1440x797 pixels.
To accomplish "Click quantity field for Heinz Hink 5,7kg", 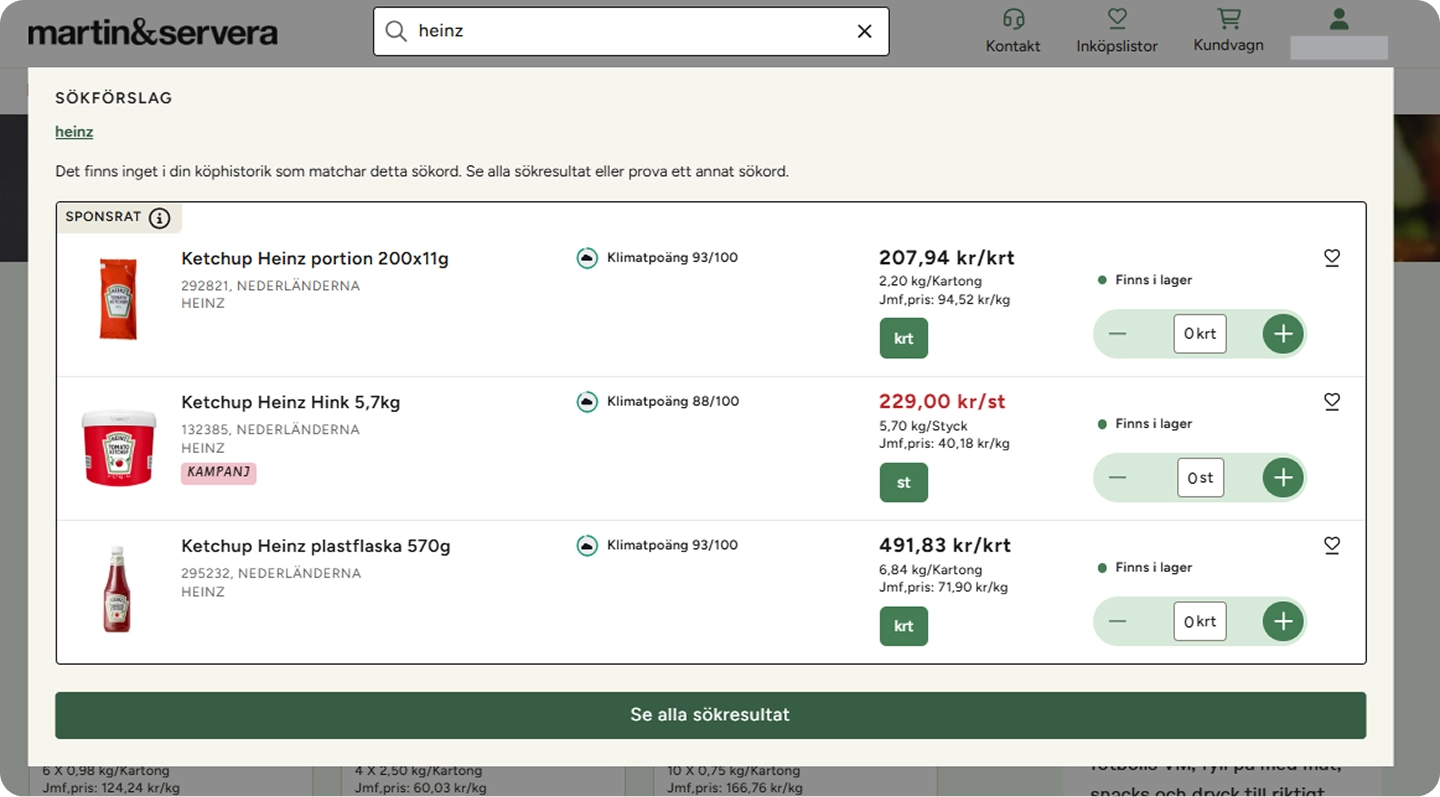I will point(1200,478).
